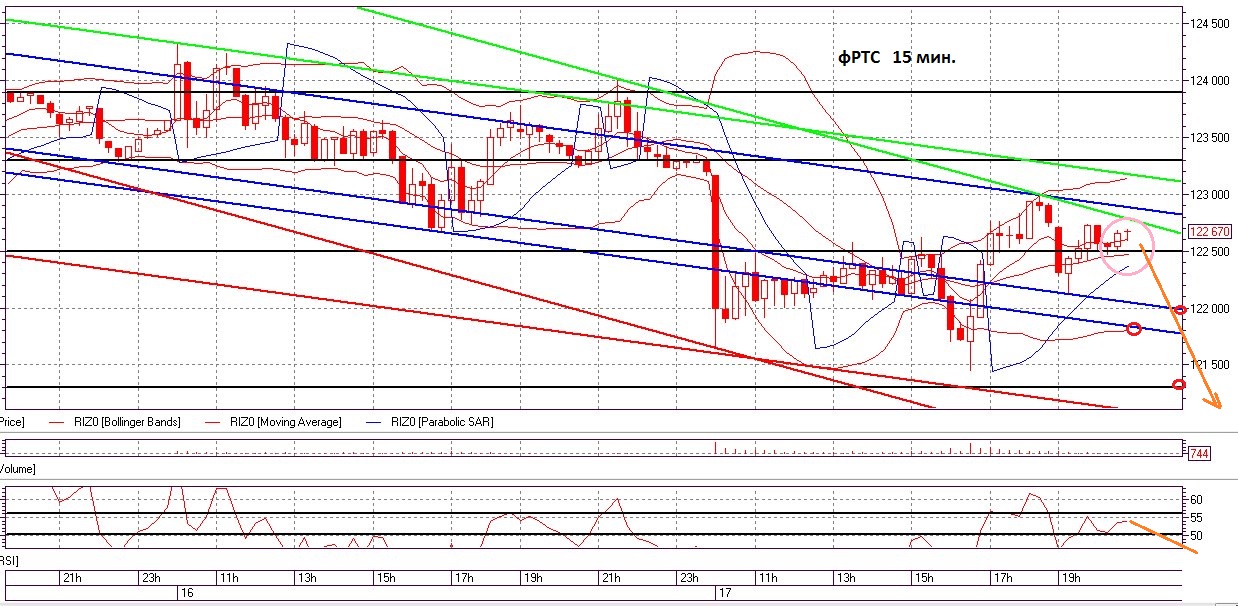This screenshot has width=1238, height=606.
Task: Select the RSI panel label
Action: point(8,562)
